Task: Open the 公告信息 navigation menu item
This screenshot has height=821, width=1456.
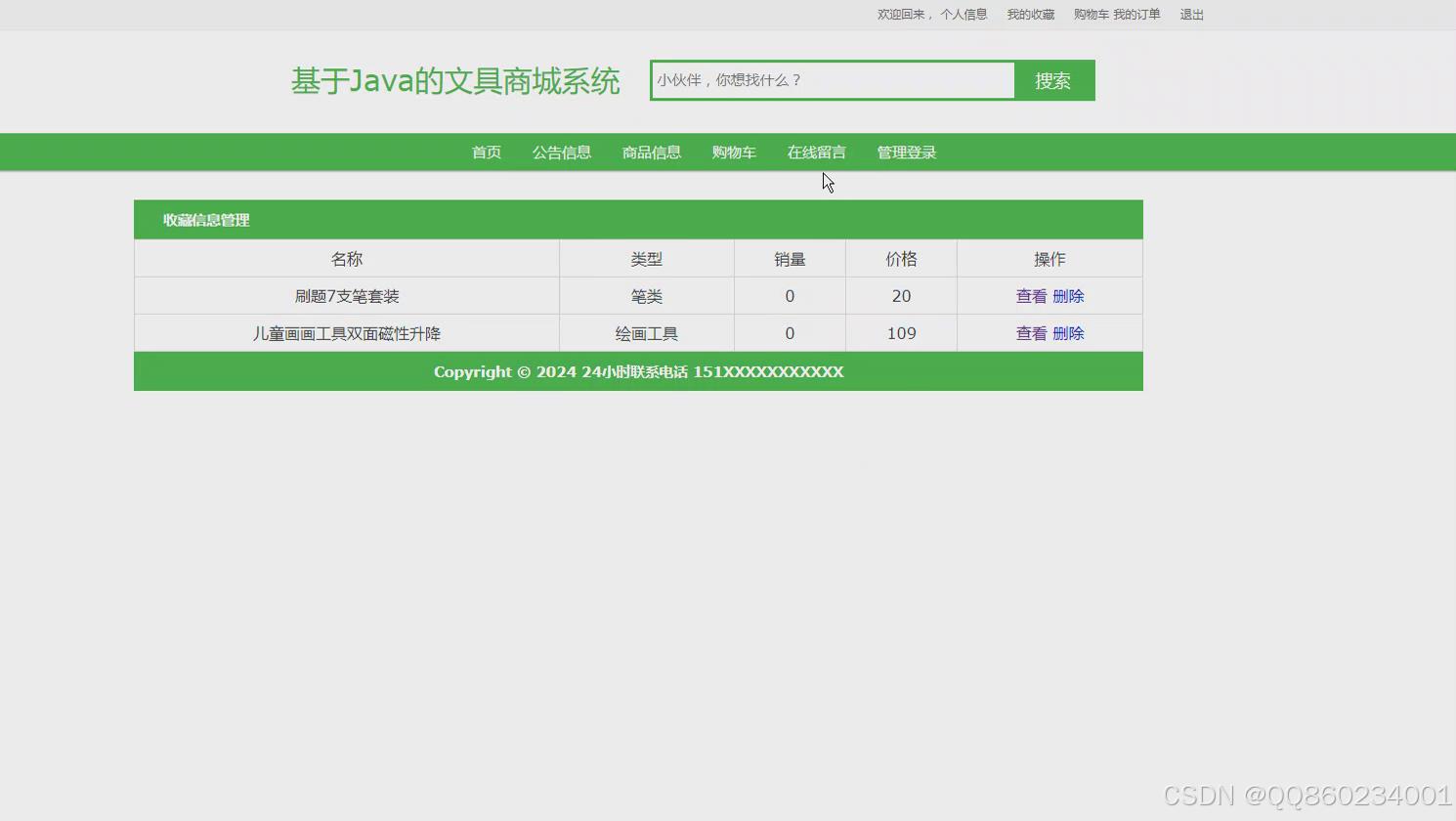Action: [x=562, y=151]
